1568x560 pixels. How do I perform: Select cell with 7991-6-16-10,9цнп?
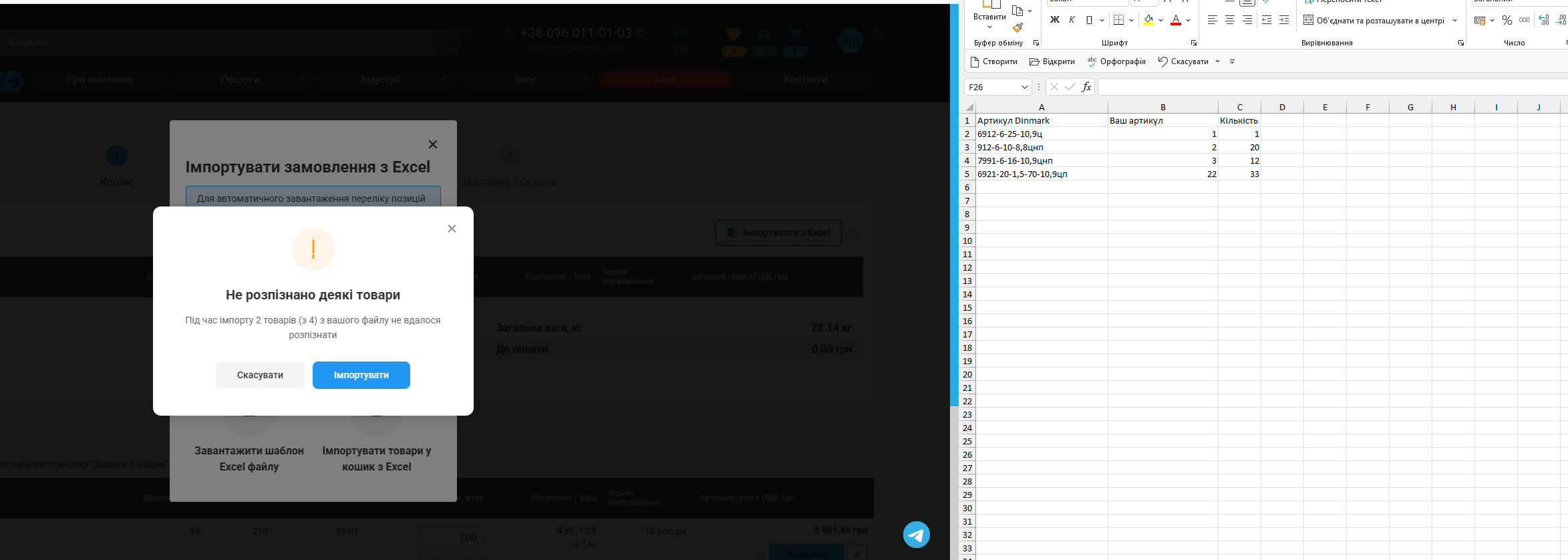click(1042, 160)
